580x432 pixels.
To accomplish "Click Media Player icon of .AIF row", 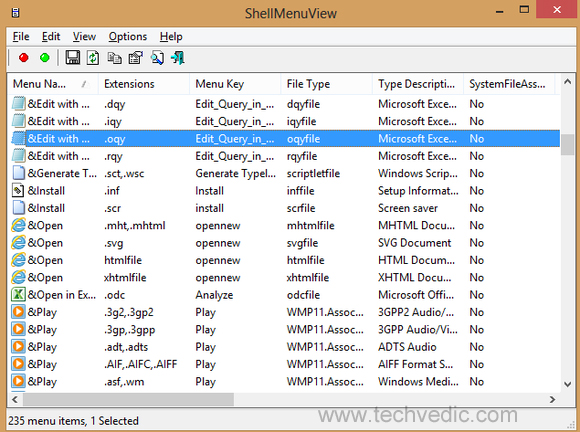I will tap(18, 364).
